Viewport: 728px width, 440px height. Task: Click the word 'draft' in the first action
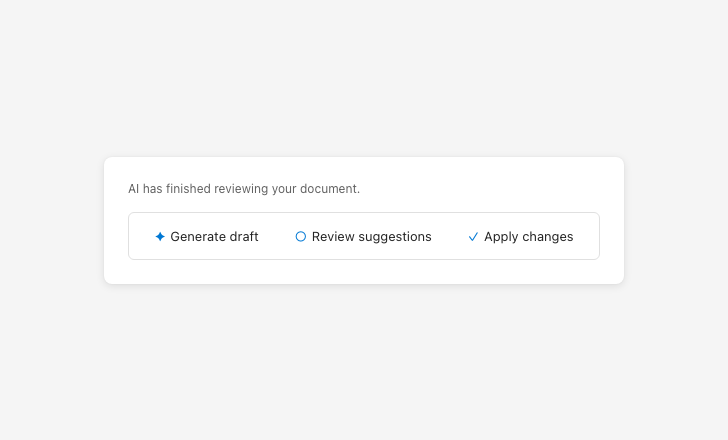(x=243, y=237)
